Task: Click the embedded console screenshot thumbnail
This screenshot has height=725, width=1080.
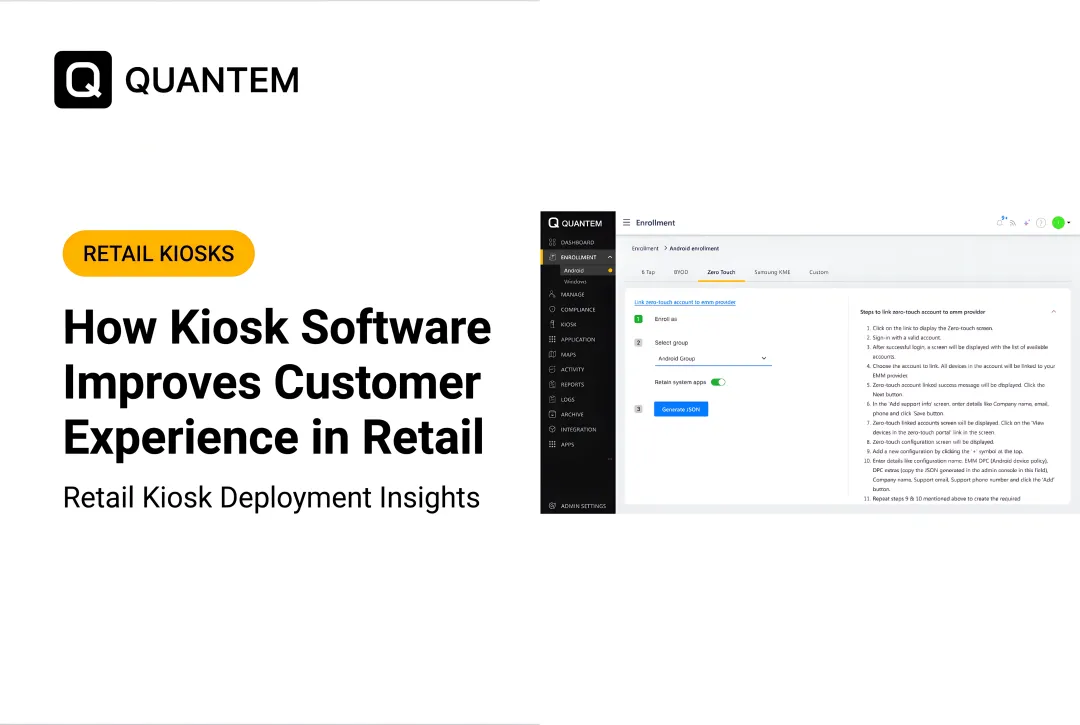Action: click(810, 362)
